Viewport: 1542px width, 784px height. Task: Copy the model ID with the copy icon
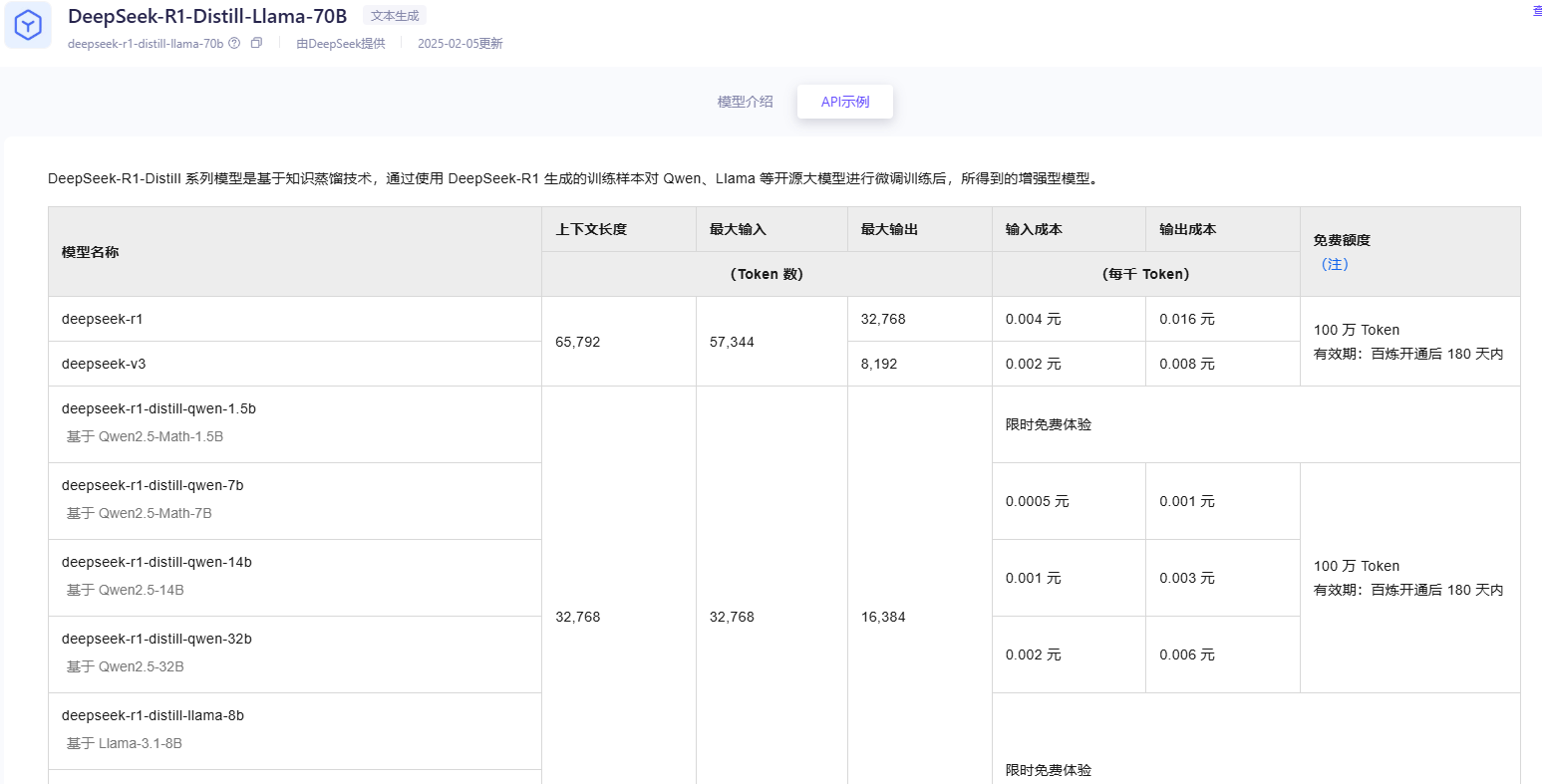point(256,43)
